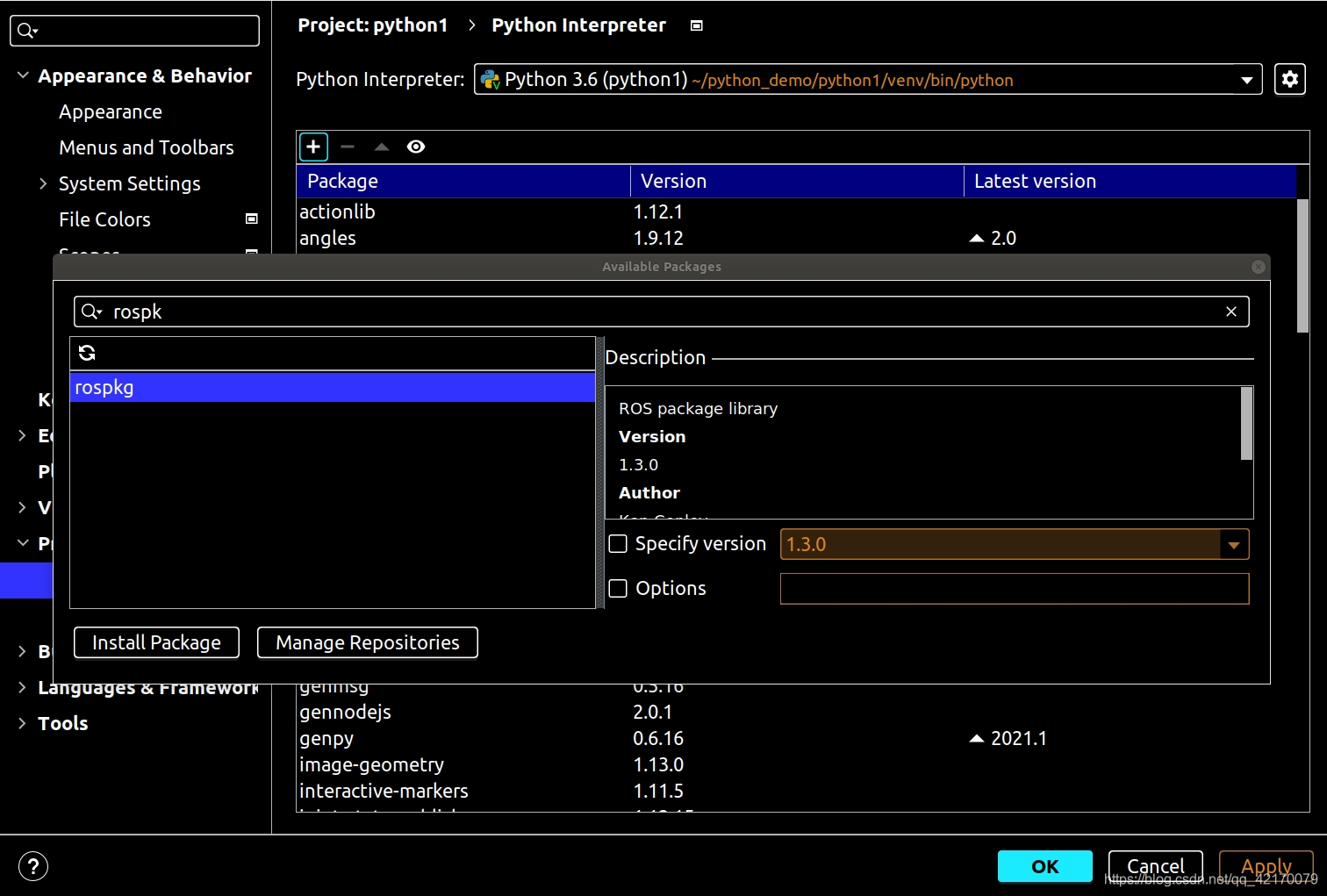Open the version 1.3.0 dropdown arrow
Screen dimensions: 1327x896
(x=1234, y=544)
